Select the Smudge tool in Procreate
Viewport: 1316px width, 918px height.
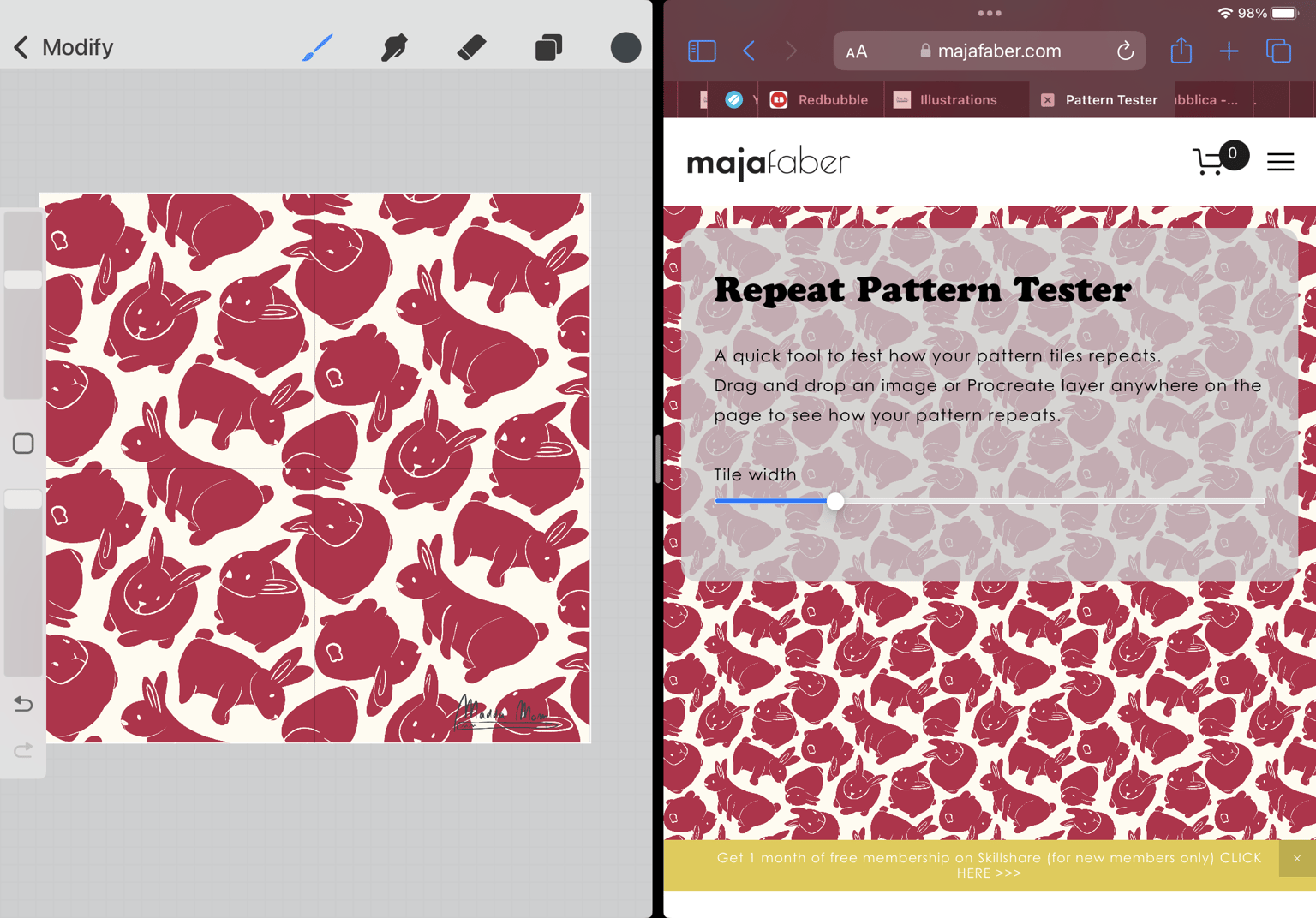(394, 47)
